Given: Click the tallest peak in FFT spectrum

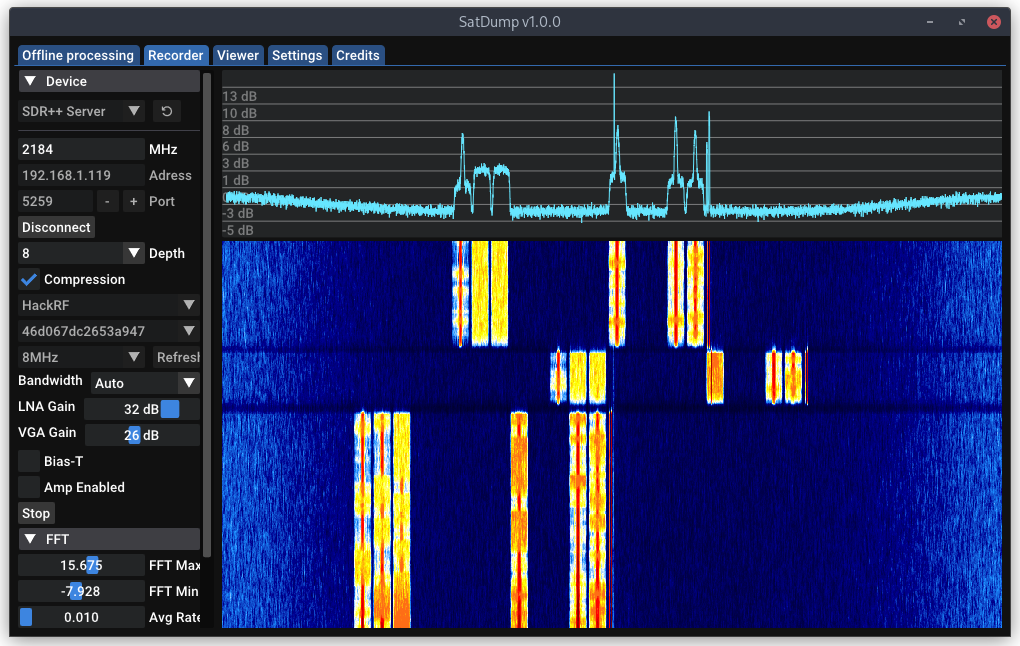Looking at the screenshot, I should point(613,77).
